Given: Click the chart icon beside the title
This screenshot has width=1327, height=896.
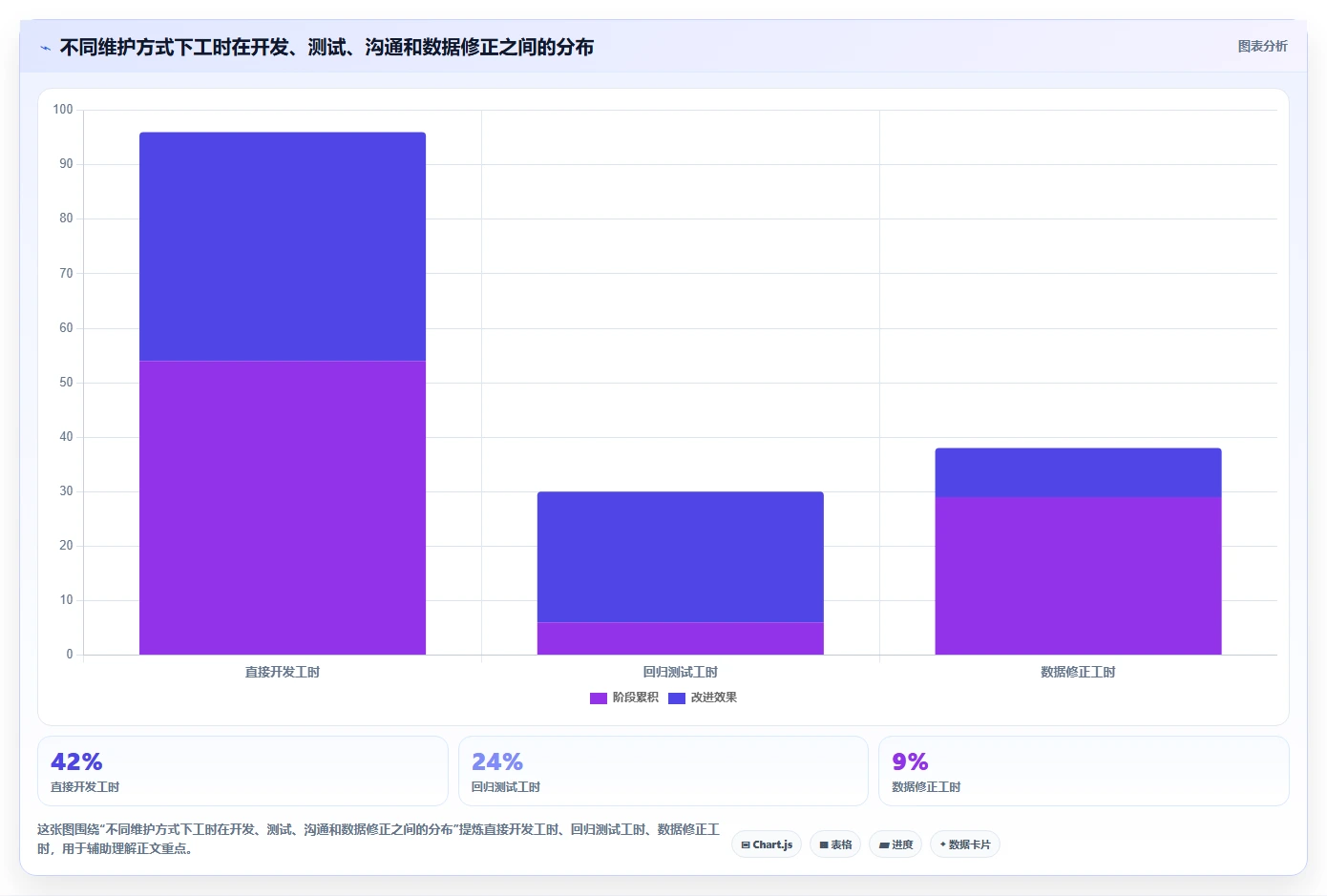Looking at the screenshot, I should (x=45, y=48).
